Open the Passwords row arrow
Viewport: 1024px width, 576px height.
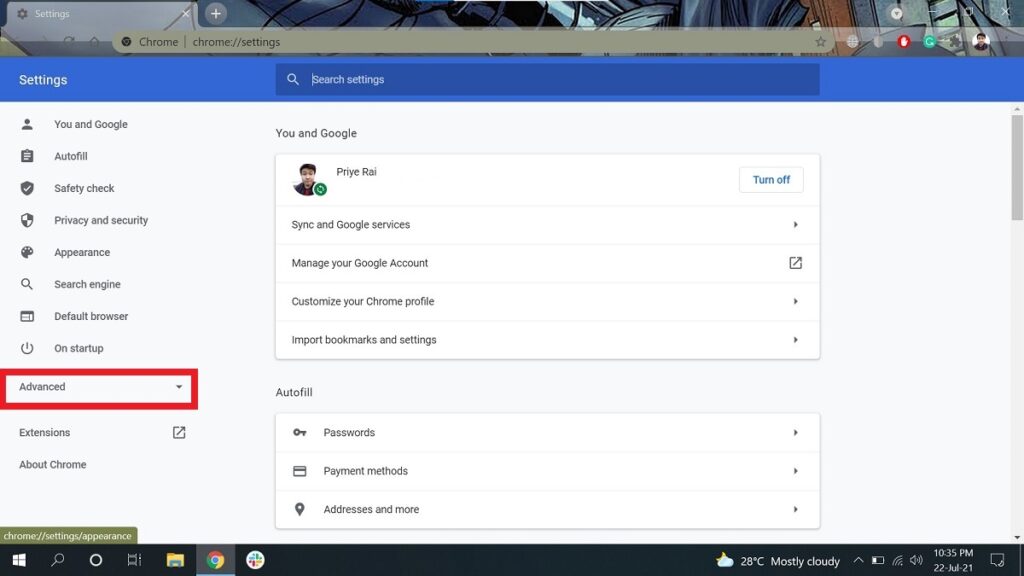coord(795,433)
